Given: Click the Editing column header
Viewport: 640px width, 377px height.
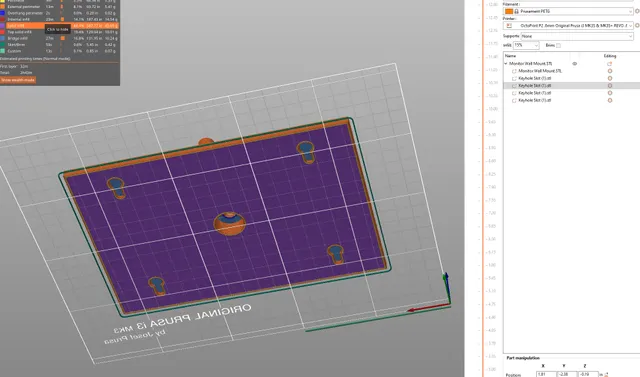Looking at the screenshot, I should pyautogui.click(x=610, y=56).
